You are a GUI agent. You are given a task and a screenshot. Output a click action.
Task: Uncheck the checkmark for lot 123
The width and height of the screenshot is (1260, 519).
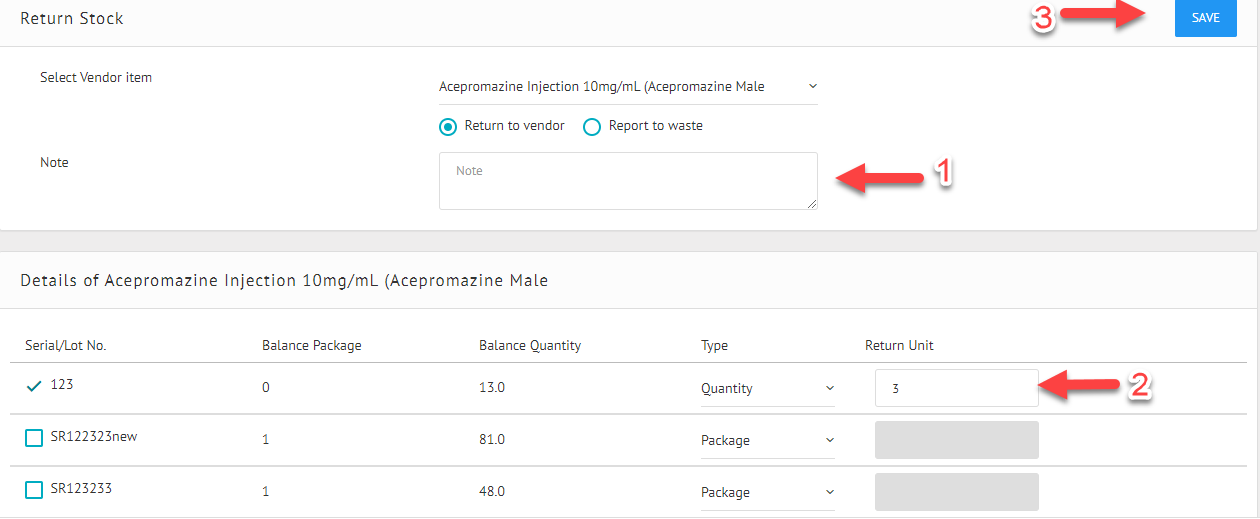34,385
